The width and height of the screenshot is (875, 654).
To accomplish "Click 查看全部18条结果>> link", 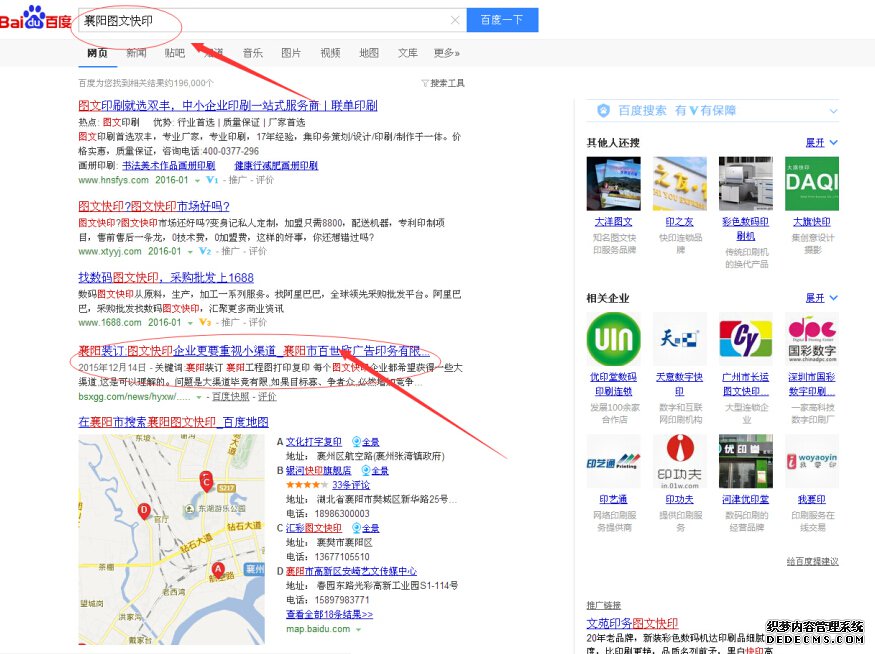I will (x=329, y=614).
